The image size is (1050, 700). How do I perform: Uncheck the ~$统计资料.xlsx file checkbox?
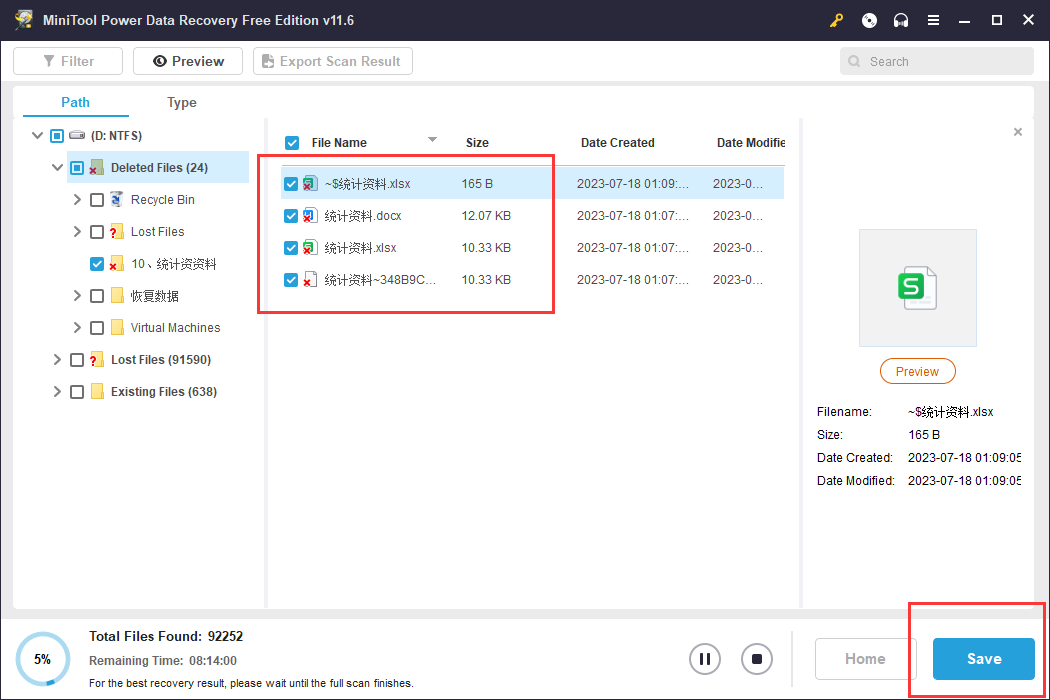291,184
